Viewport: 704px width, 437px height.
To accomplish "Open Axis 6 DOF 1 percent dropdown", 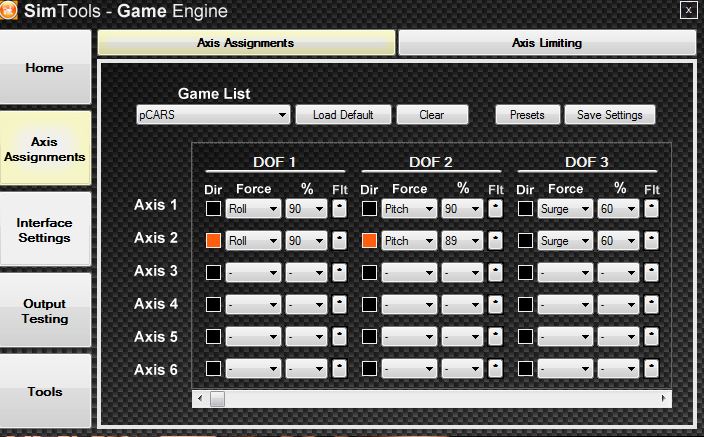I will coord(306,369).
